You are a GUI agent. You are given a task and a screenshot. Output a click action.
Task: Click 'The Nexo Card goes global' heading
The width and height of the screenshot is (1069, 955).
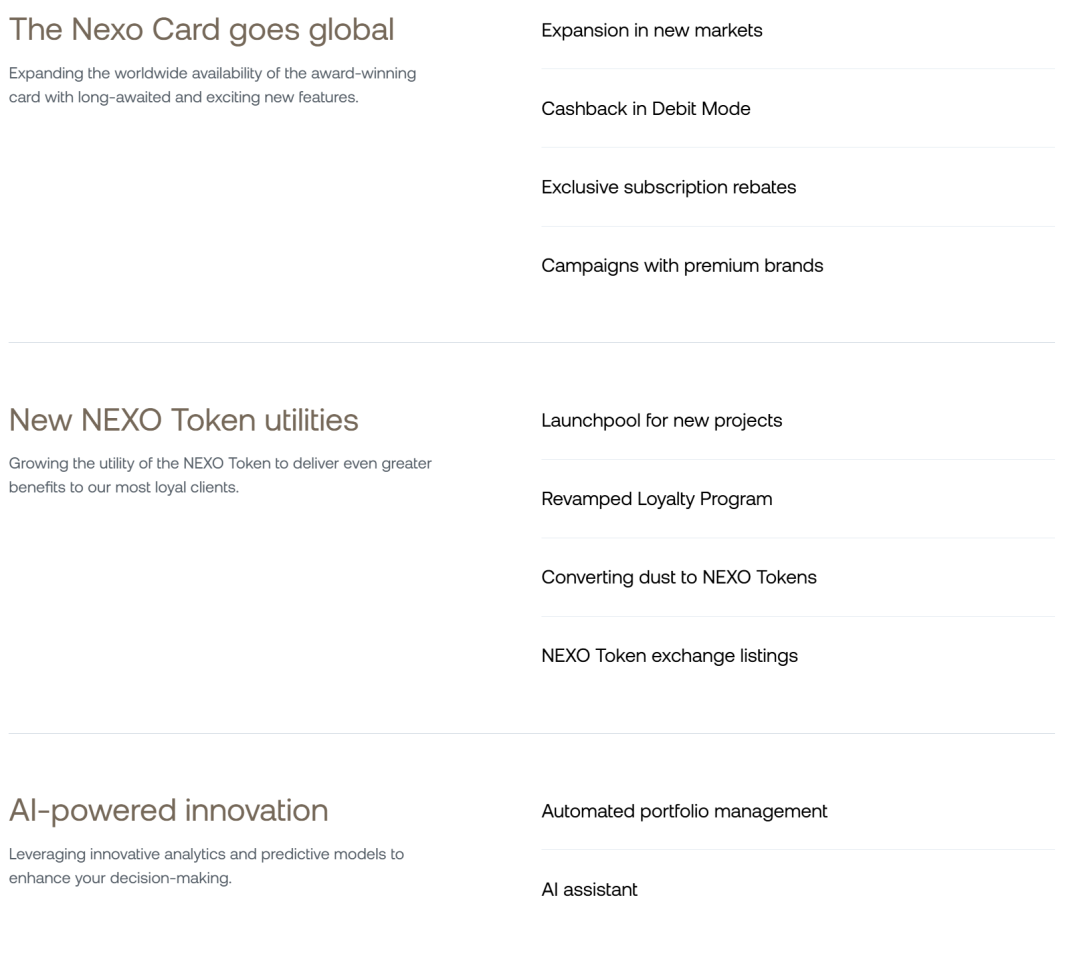pyautogui.click(x=201, y=30)
